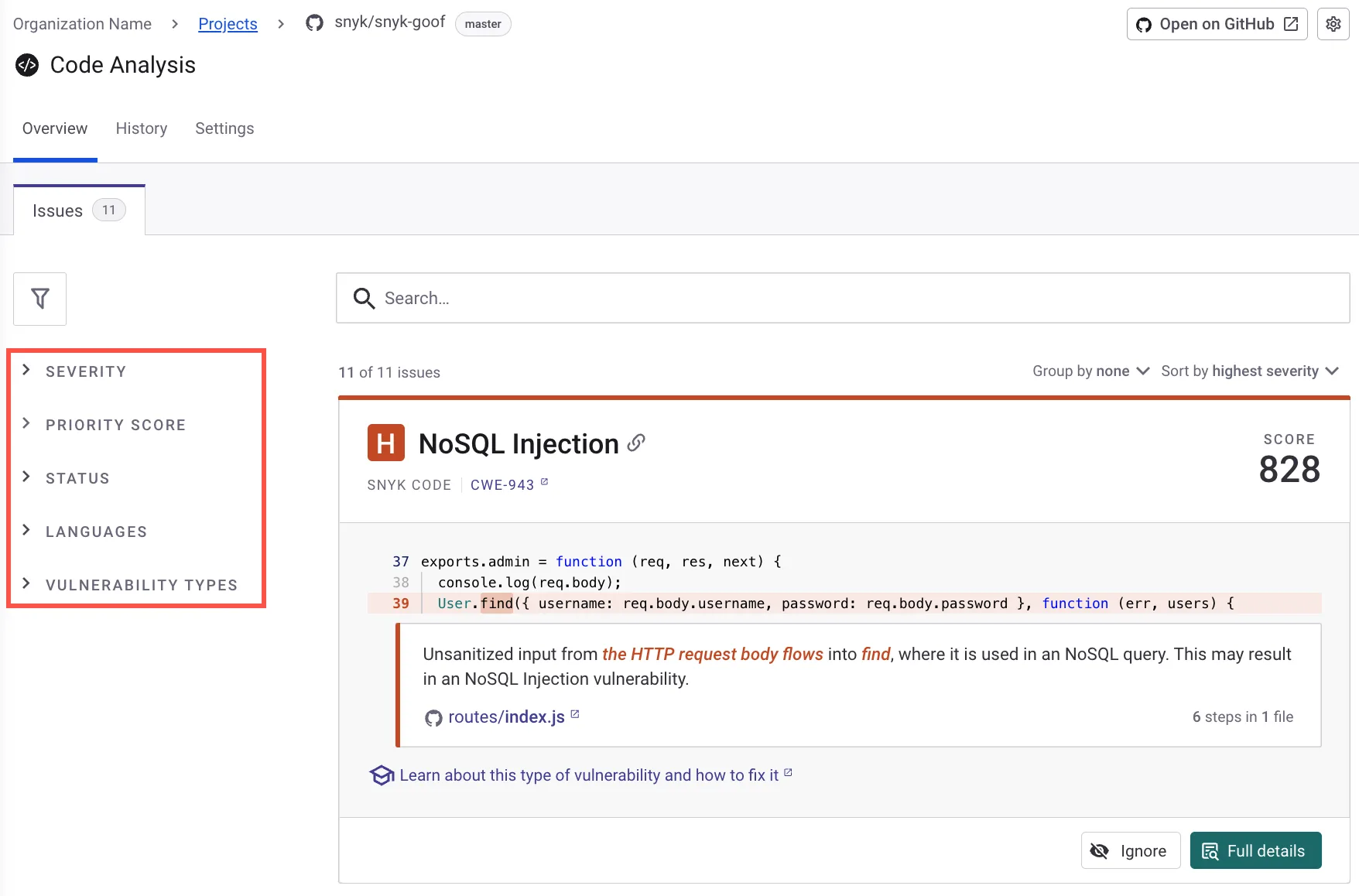Screen dimensions: 1359x896
Task: Click the GitHub icon next to routes/index.js
Action: (x=433, y=717)
